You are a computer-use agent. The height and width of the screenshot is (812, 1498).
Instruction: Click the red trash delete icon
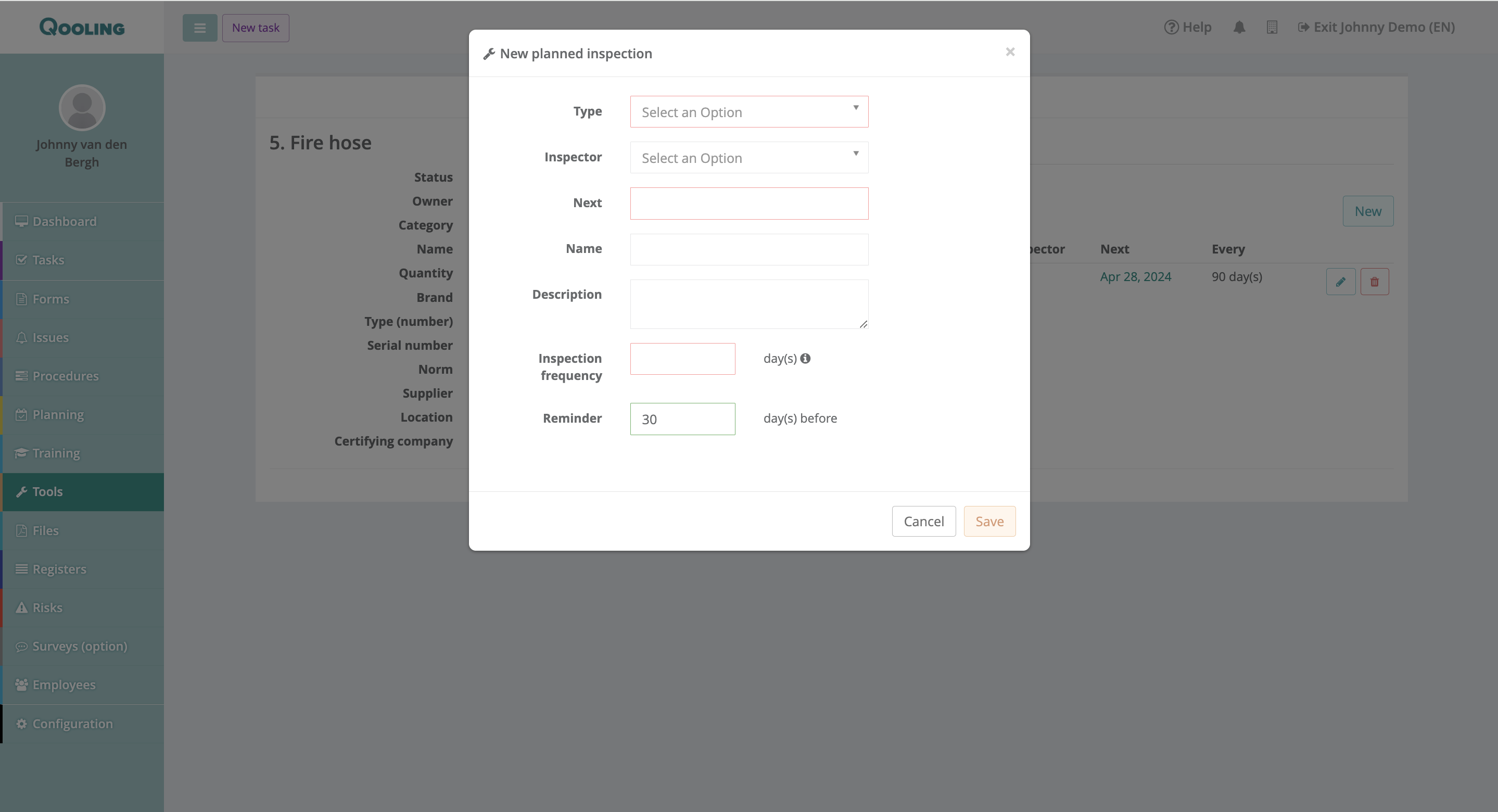point(1374,282)
